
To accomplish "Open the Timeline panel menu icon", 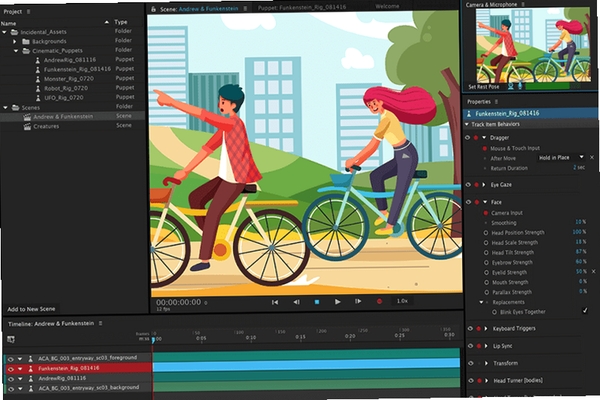I will point(100,323).
